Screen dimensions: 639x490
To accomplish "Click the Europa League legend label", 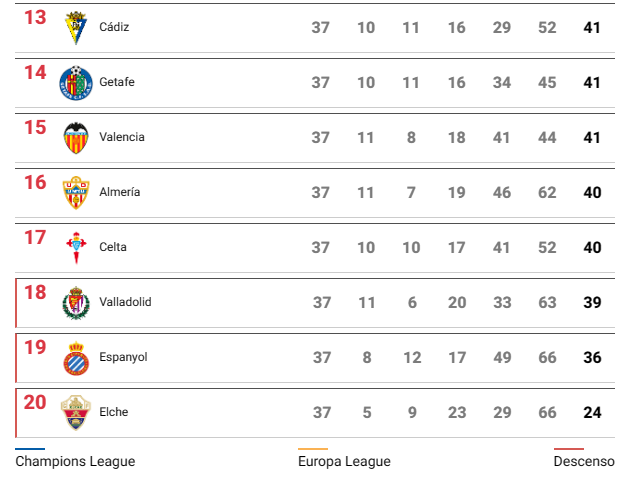I will (x=344, y=462).
